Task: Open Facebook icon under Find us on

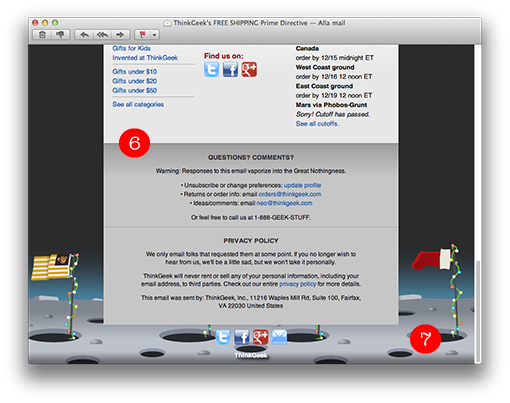Action: (x=230, y=69)
